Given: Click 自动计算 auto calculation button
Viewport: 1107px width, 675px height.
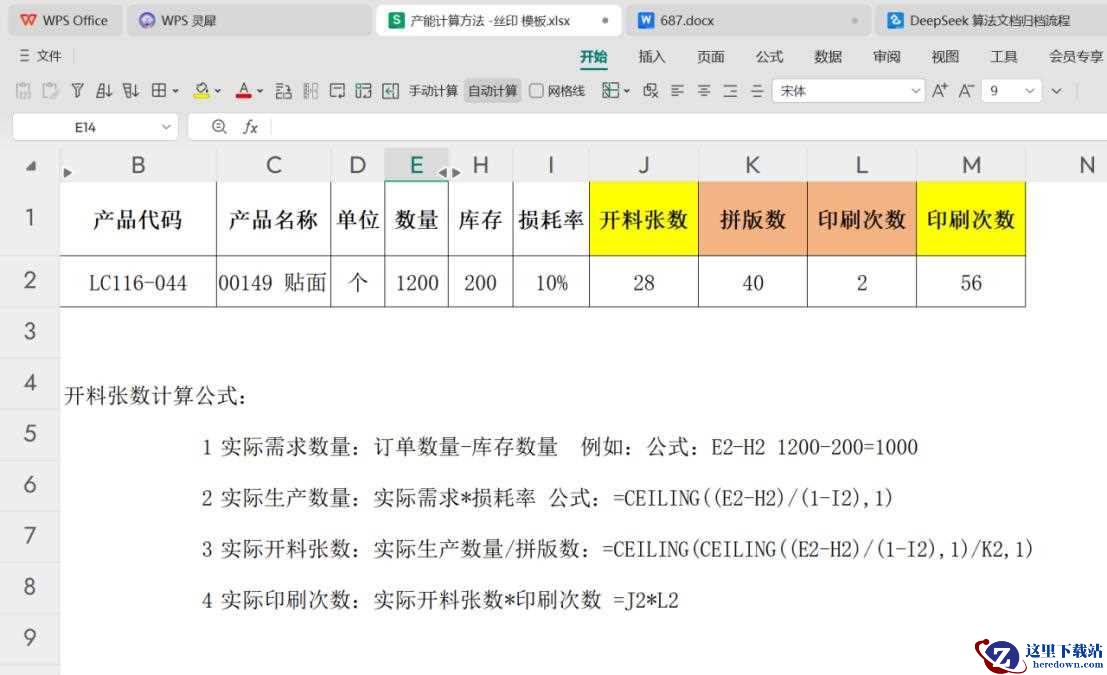Looking at the screenshot, I should click(493, 90).
